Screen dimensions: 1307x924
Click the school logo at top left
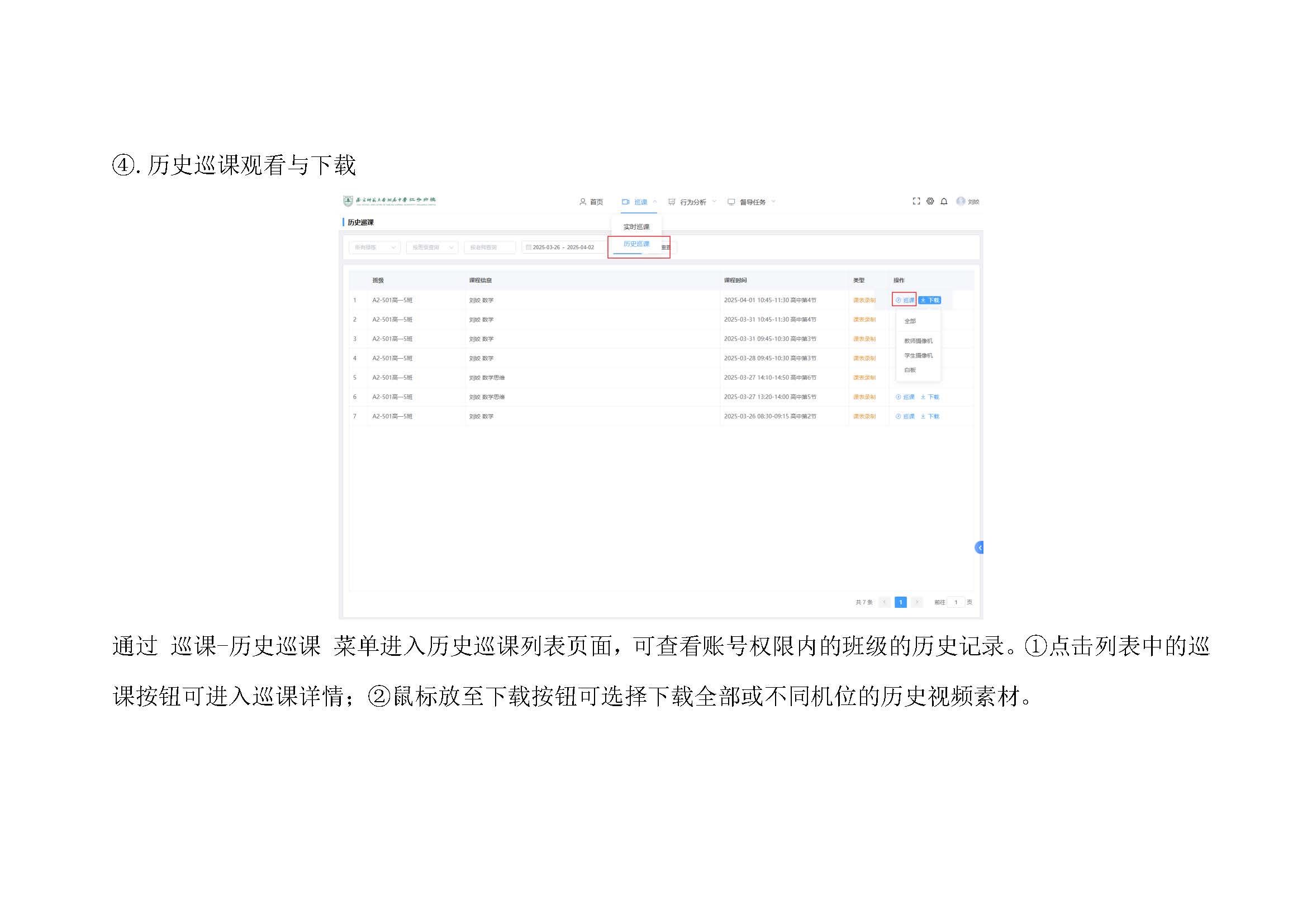click(348, 201)
